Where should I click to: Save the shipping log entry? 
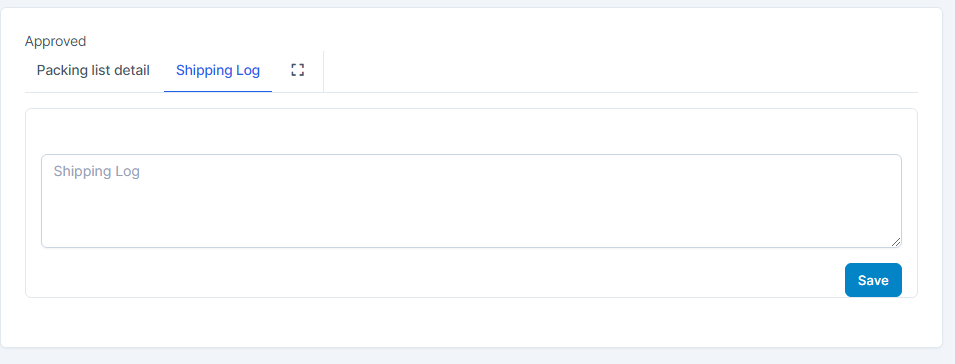(x=873, y=280)
